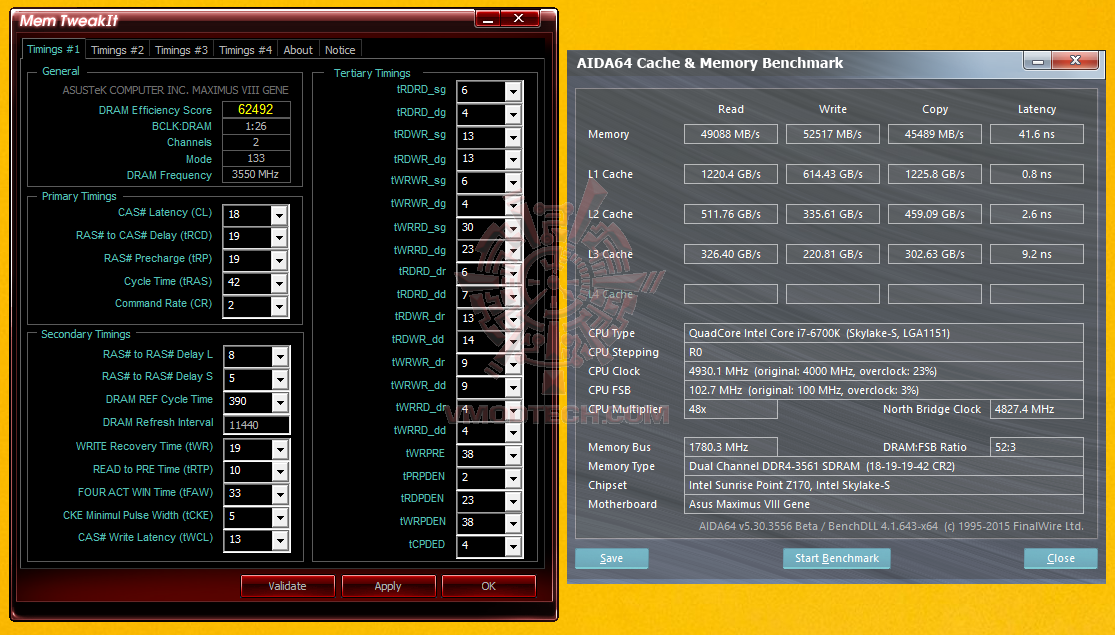Screen dimensions: 1115x635
Task: Open the WRITE Recovery Time (tWR) dropdown
Action: tap(280, 449)
